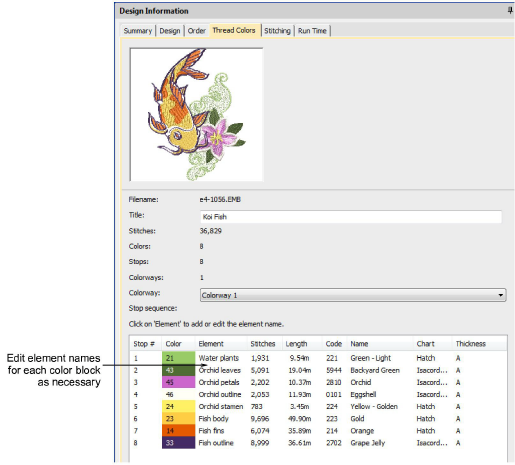Edit the 'Orchid outline' element name

(x=220, y=394)
